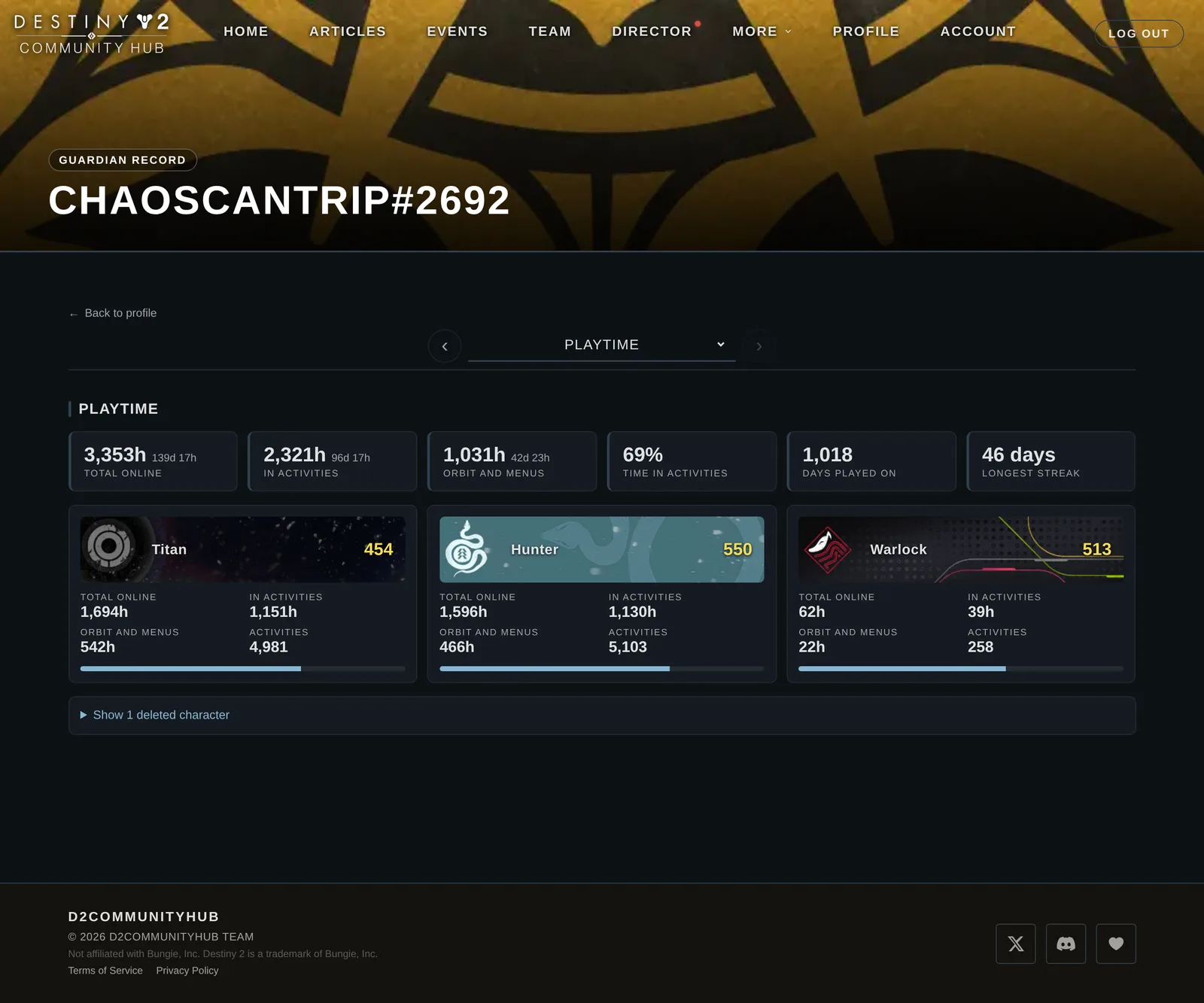Open Account in navigation bar
This screenshot has width=1204, height=1003.
(978, 32)
